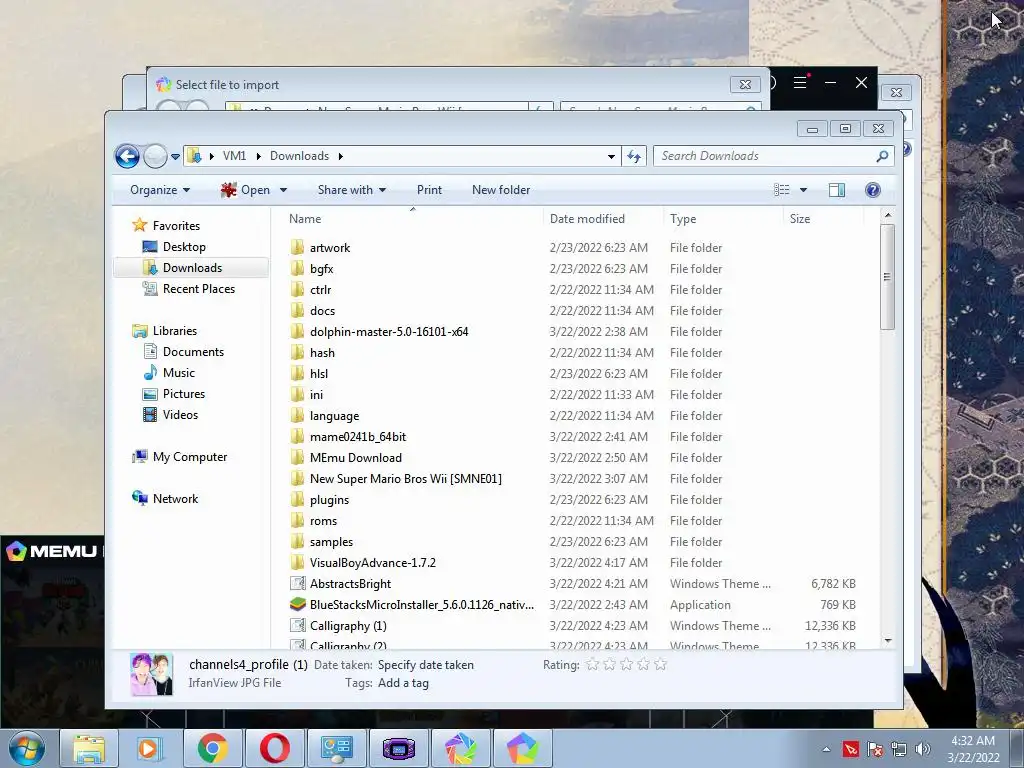The image size is (1024, 768).
Task: Click the refresh button beside address bar
Action: tap(633, 156)
